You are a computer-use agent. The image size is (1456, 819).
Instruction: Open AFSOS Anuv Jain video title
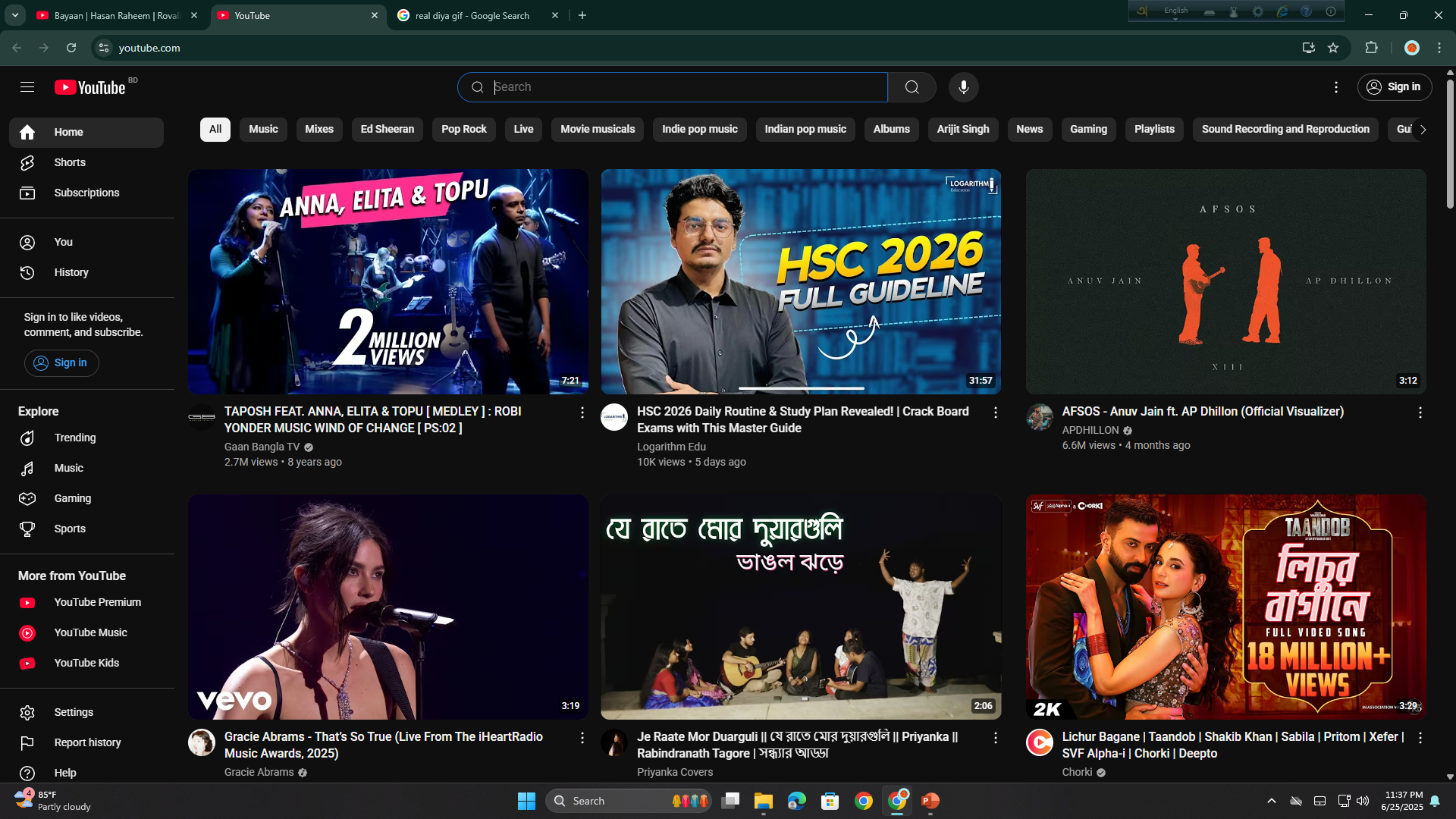point(1203,411)
